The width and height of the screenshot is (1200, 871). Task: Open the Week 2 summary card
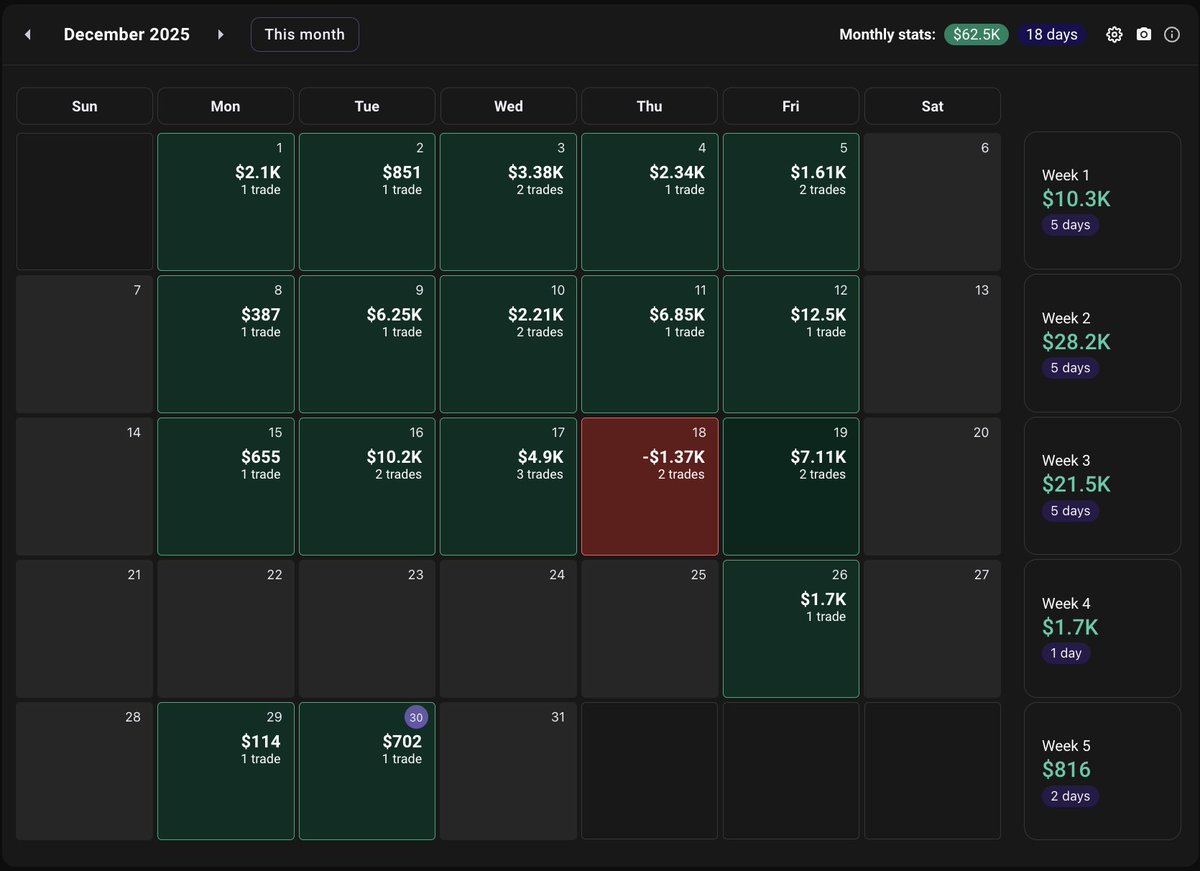pos(1102,343)
